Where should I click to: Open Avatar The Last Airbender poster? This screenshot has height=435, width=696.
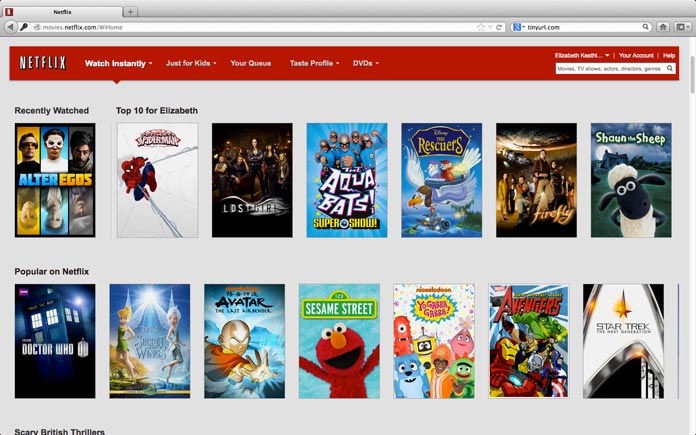245,341
